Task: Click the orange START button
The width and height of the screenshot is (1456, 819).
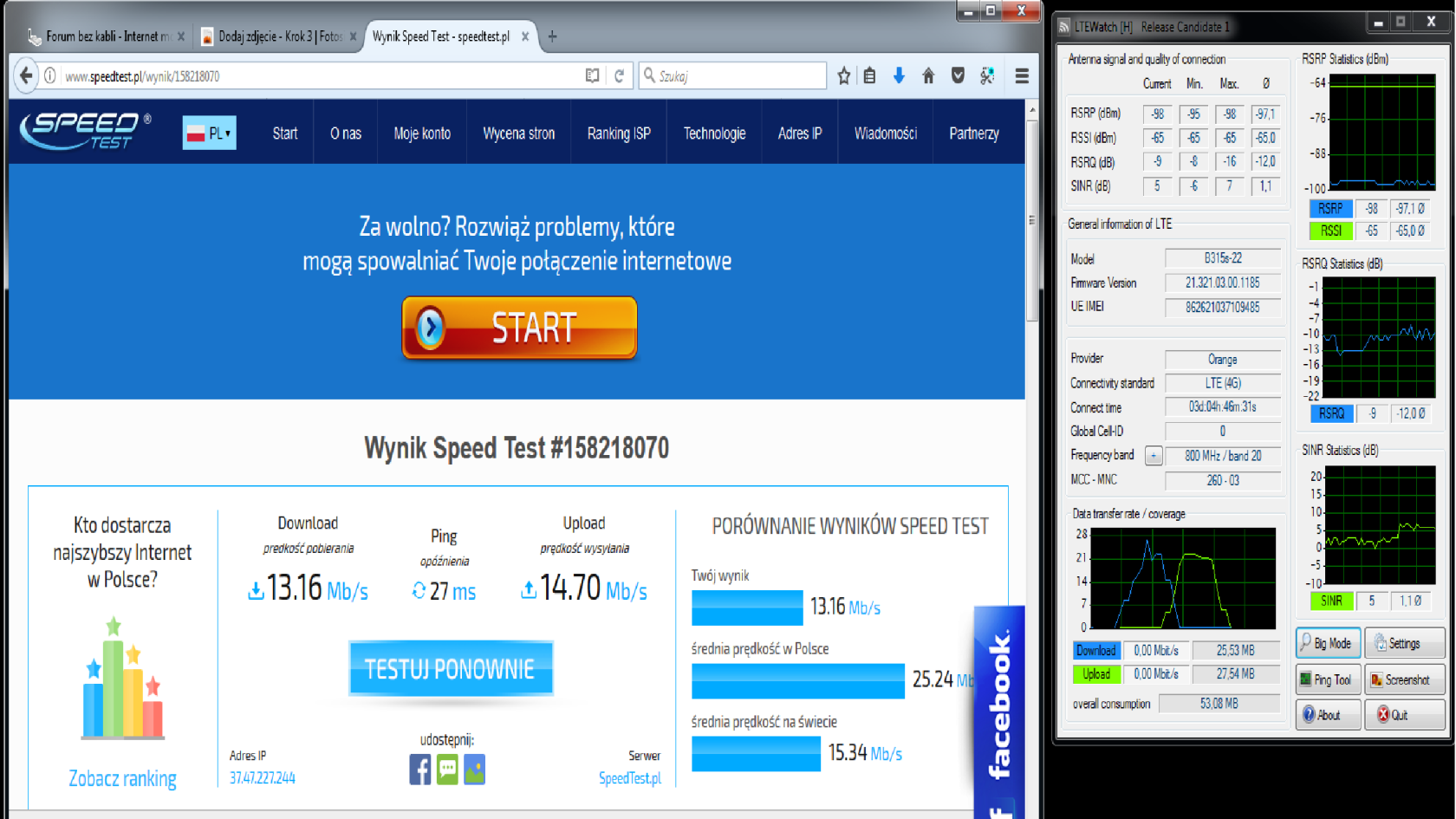Action: pyautogui.click(x=519, y=328)
